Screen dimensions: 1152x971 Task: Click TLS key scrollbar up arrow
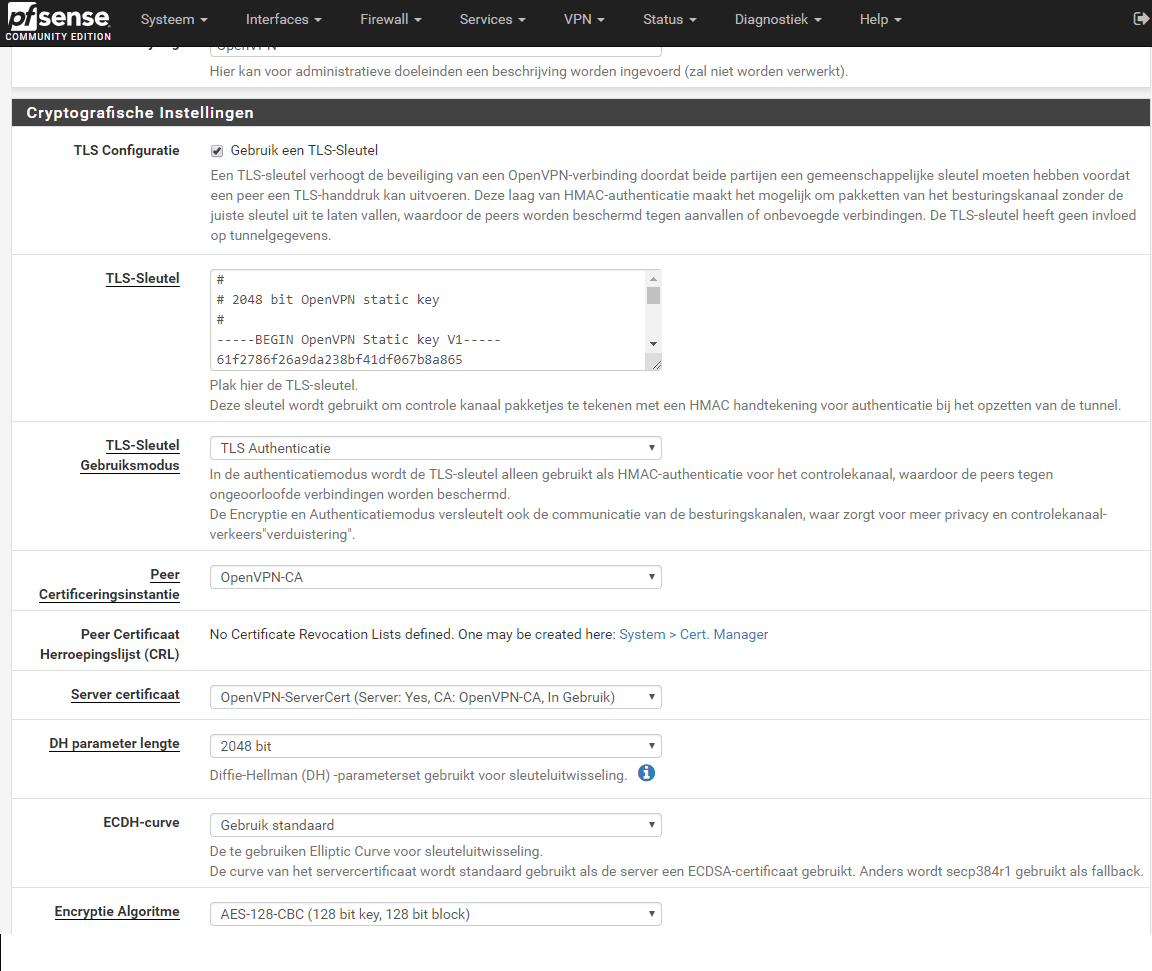pos(653,279)
